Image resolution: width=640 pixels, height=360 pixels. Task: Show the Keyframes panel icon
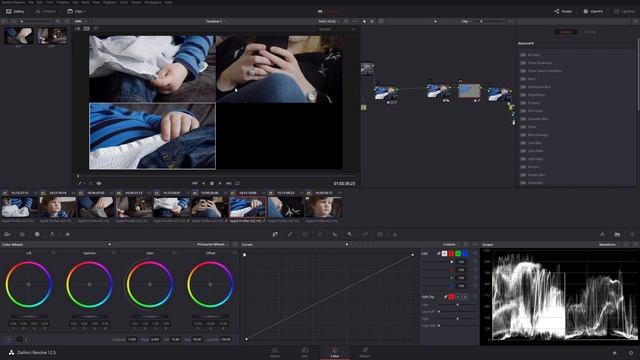point(602,234)
